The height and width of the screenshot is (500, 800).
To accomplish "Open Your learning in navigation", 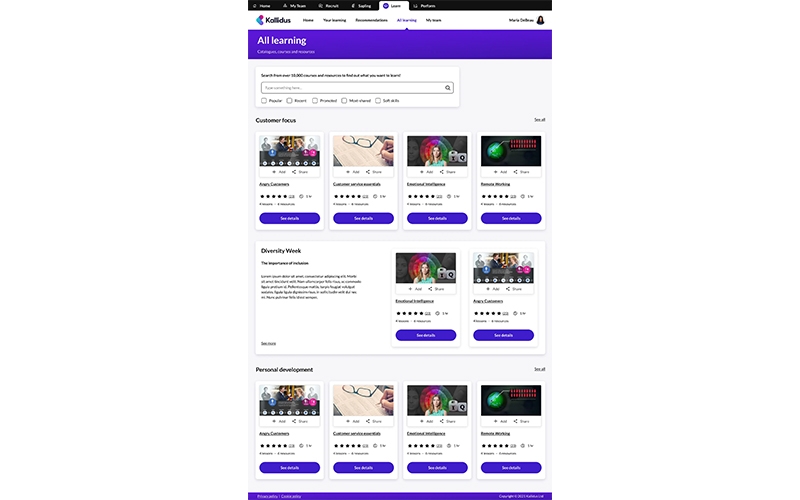I will [334, 20].
